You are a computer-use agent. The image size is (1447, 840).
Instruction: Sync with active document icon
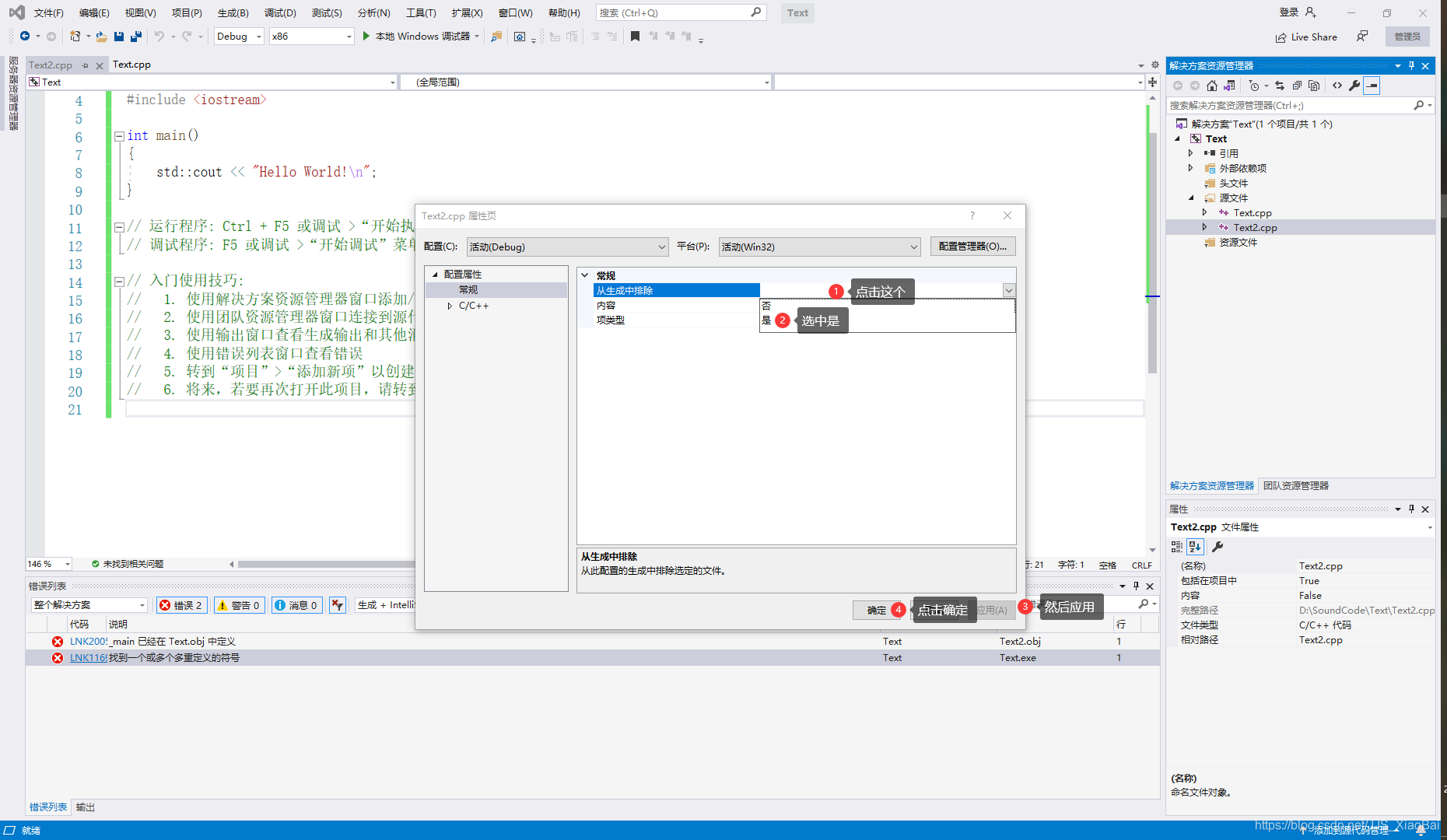coord(1280,86)
